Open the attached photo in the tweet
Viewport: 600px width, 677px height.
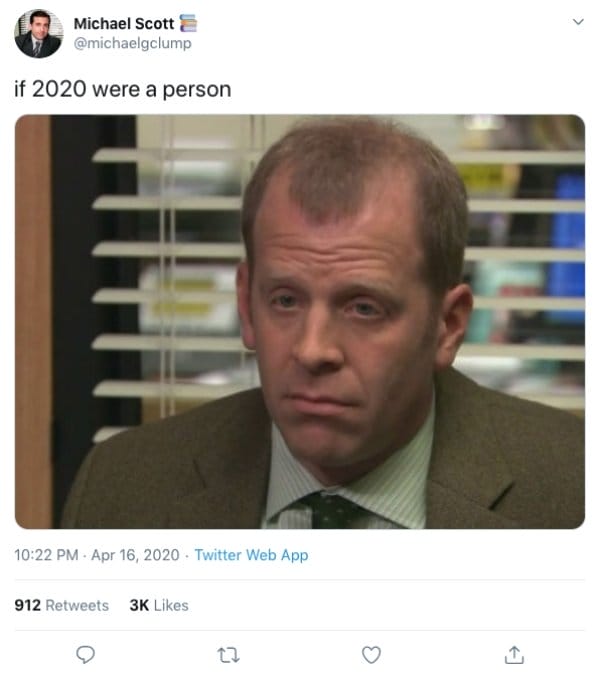point(300,322)
